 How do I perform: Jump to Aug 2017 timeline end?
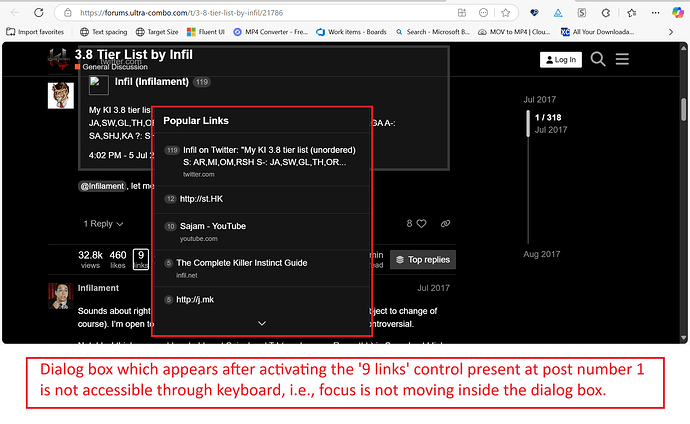tap(542, 254)
